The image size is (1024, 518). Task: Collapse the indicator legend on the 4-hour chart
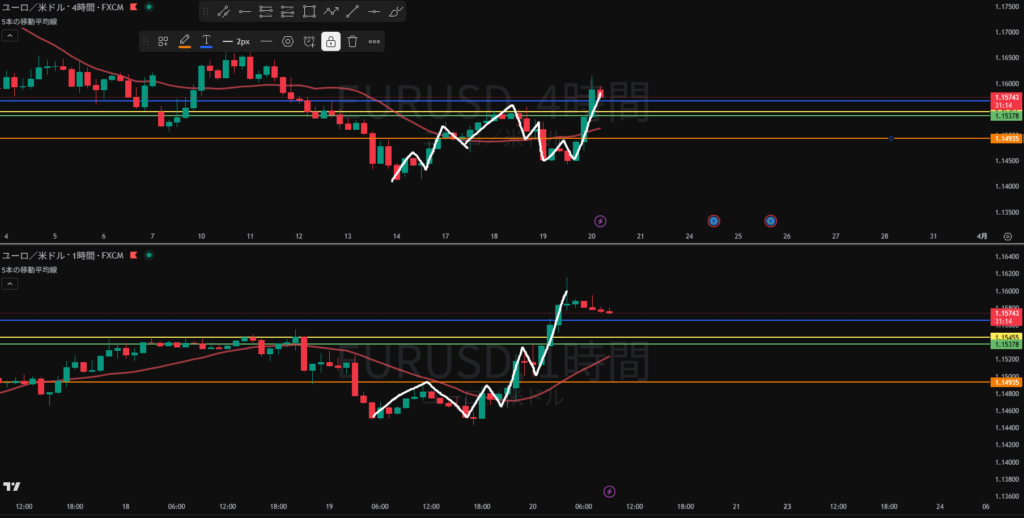click(9, 35)
